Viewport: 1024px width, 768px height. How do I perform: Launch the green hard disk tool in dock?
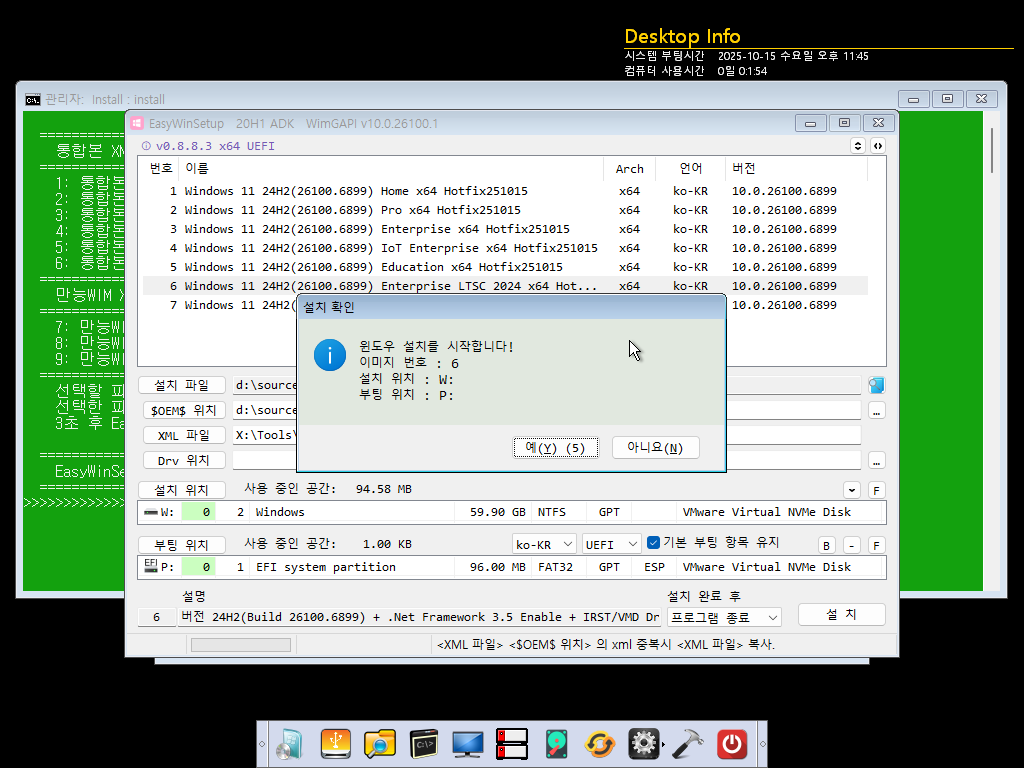[556, 744]
